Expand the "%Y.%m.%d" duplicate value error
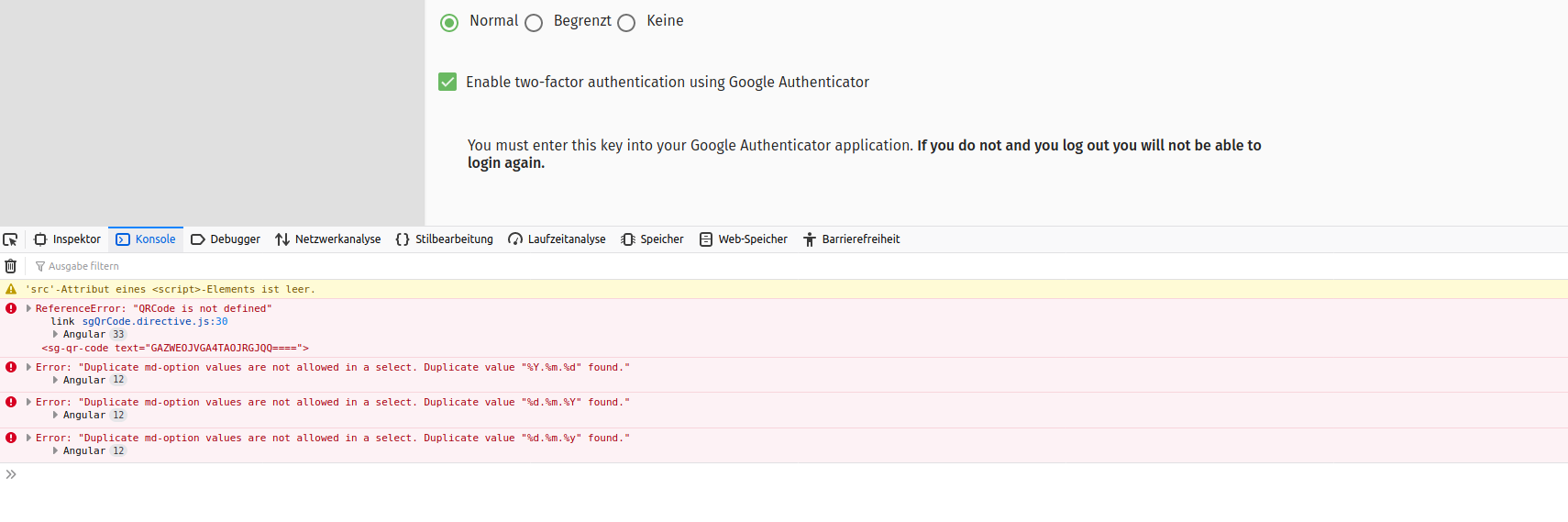The height and width of the screenshot is (522, 1568). pos(28,367)
